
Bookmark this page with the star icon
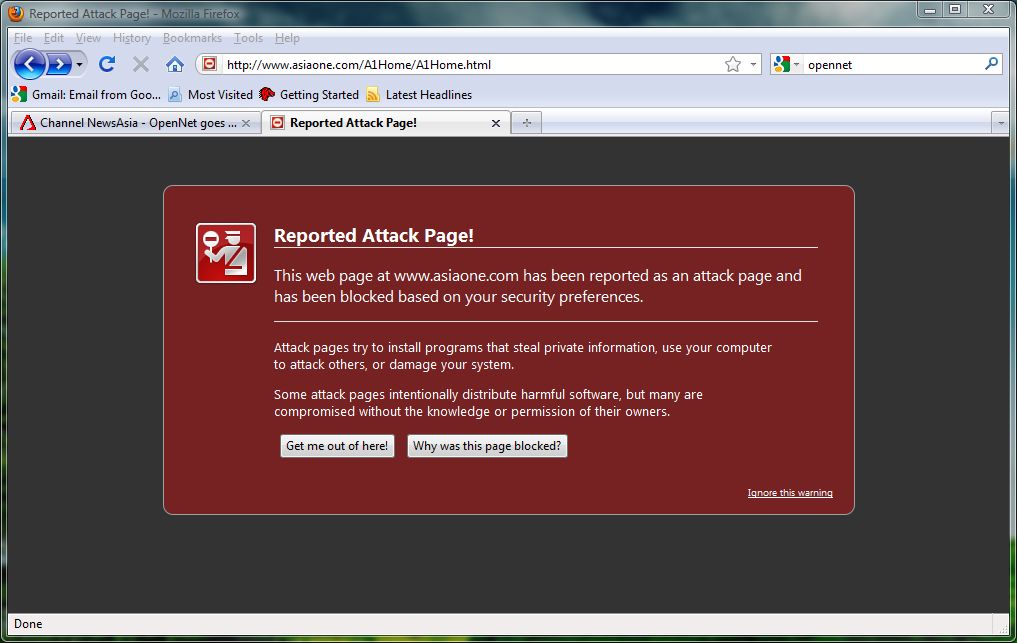click(732, 64)
